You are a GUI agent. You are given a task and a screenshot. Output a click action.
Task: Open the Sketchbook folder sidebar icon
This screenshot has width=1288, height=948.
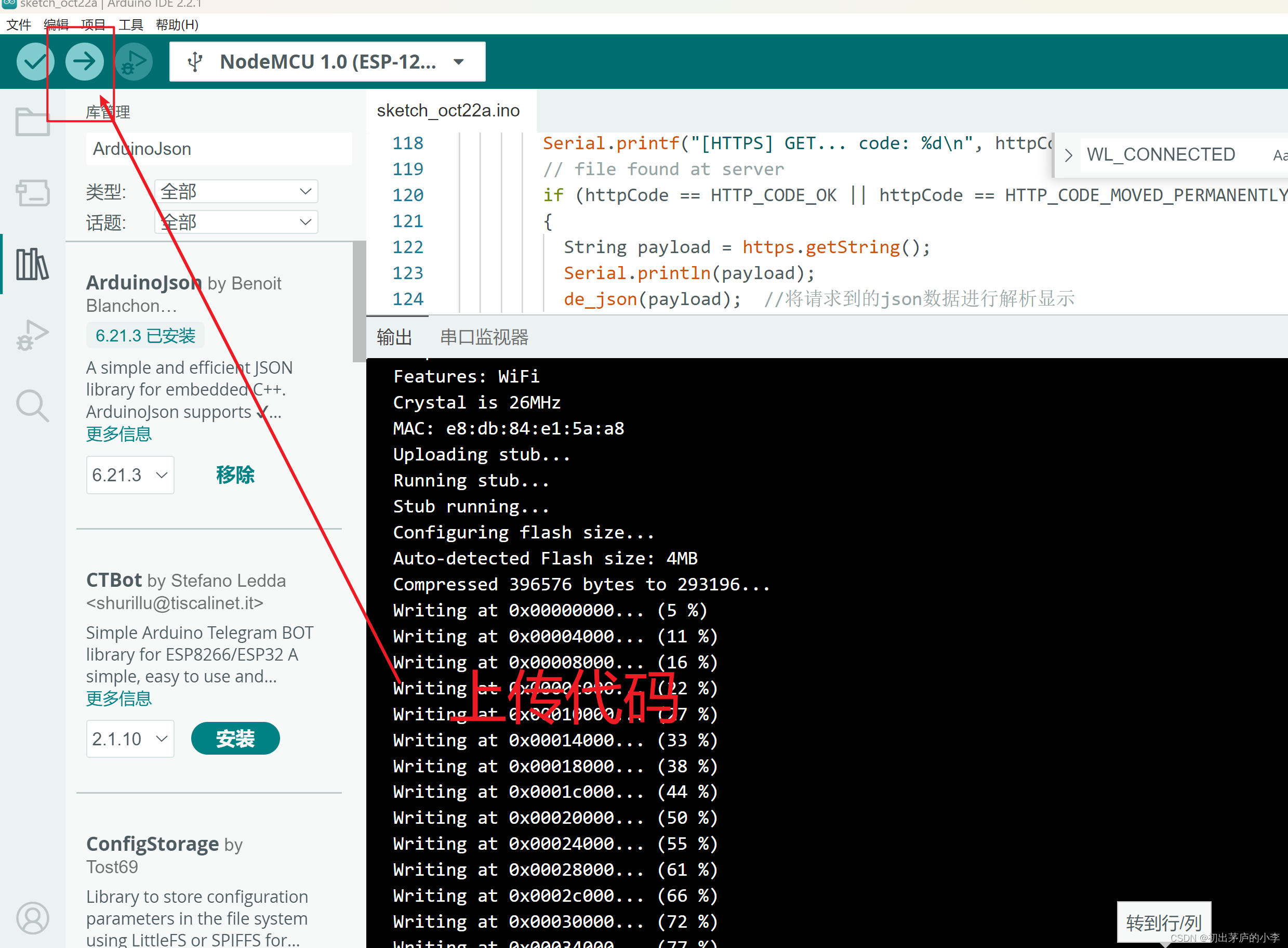[33, 121]
